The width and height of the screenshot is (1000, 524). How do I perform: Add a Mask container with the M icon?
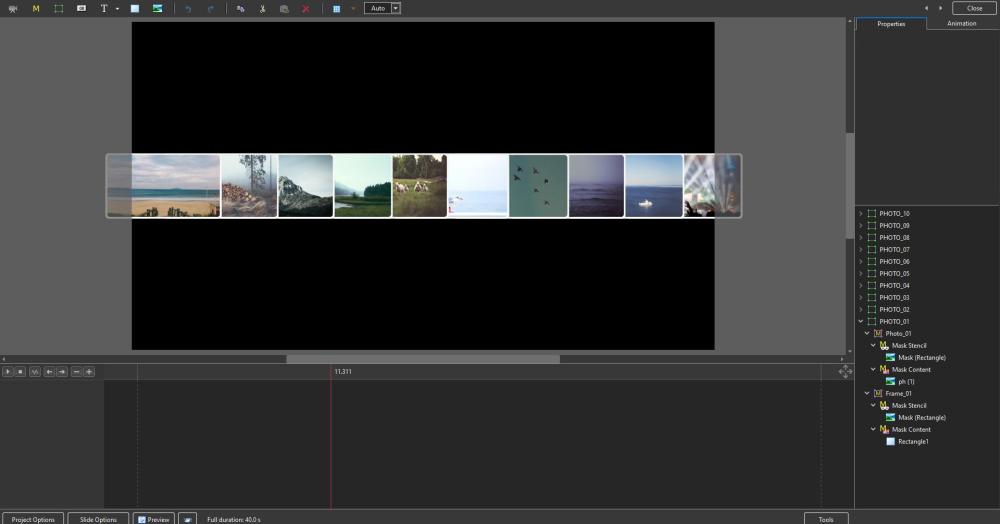tap(36, 8)
